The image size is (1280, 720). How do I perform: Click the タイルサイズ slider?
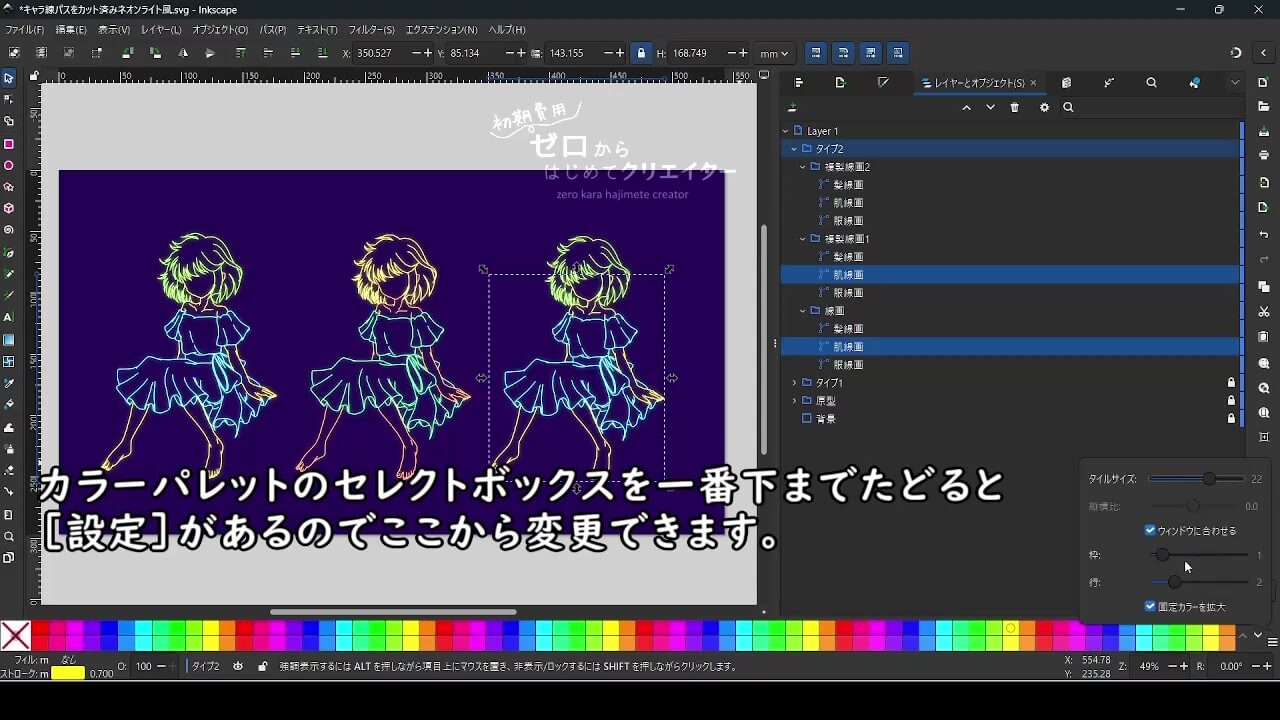[x=1198, y=479]
